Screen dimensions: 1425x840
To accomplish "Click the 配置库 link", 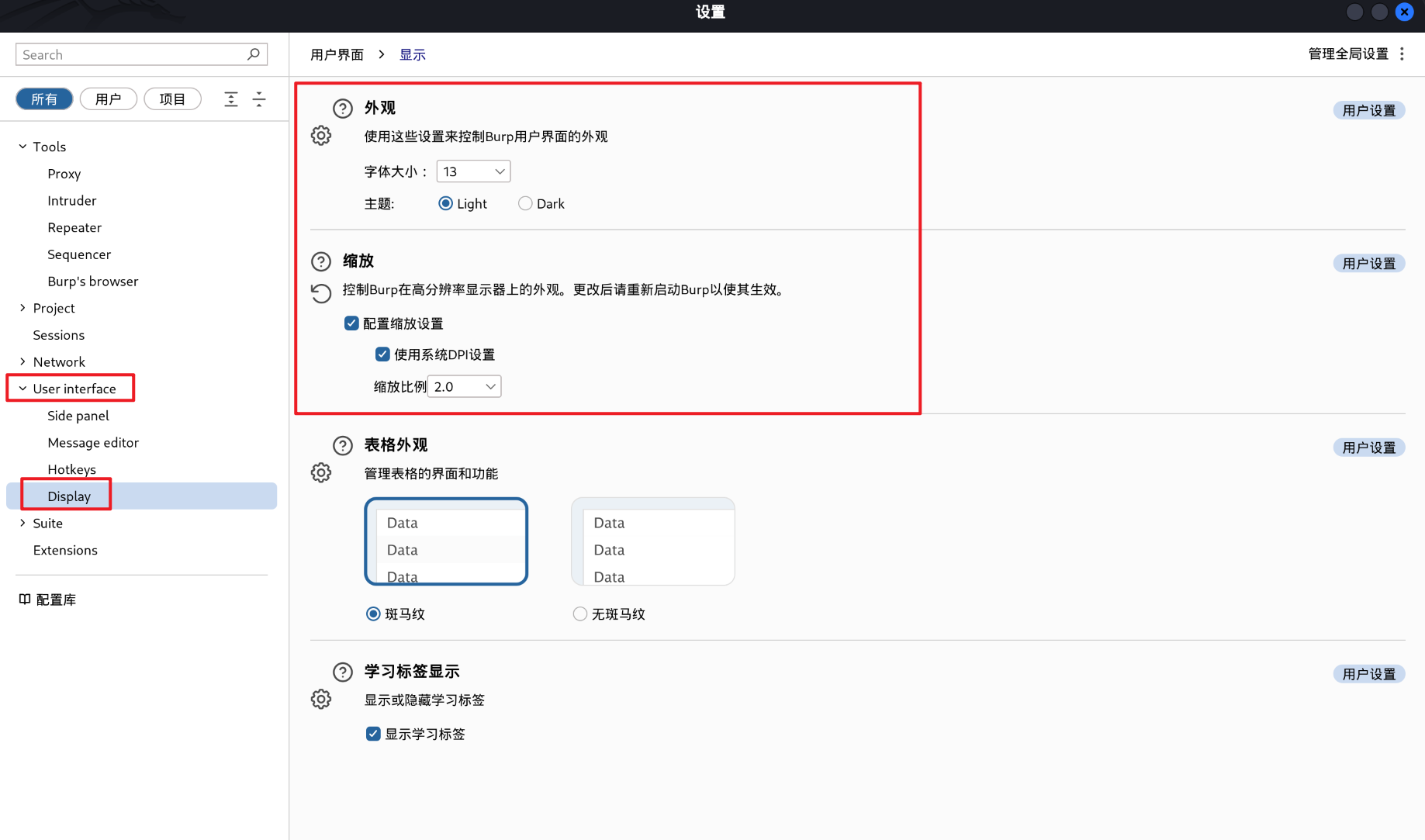I will pos(56,600).
